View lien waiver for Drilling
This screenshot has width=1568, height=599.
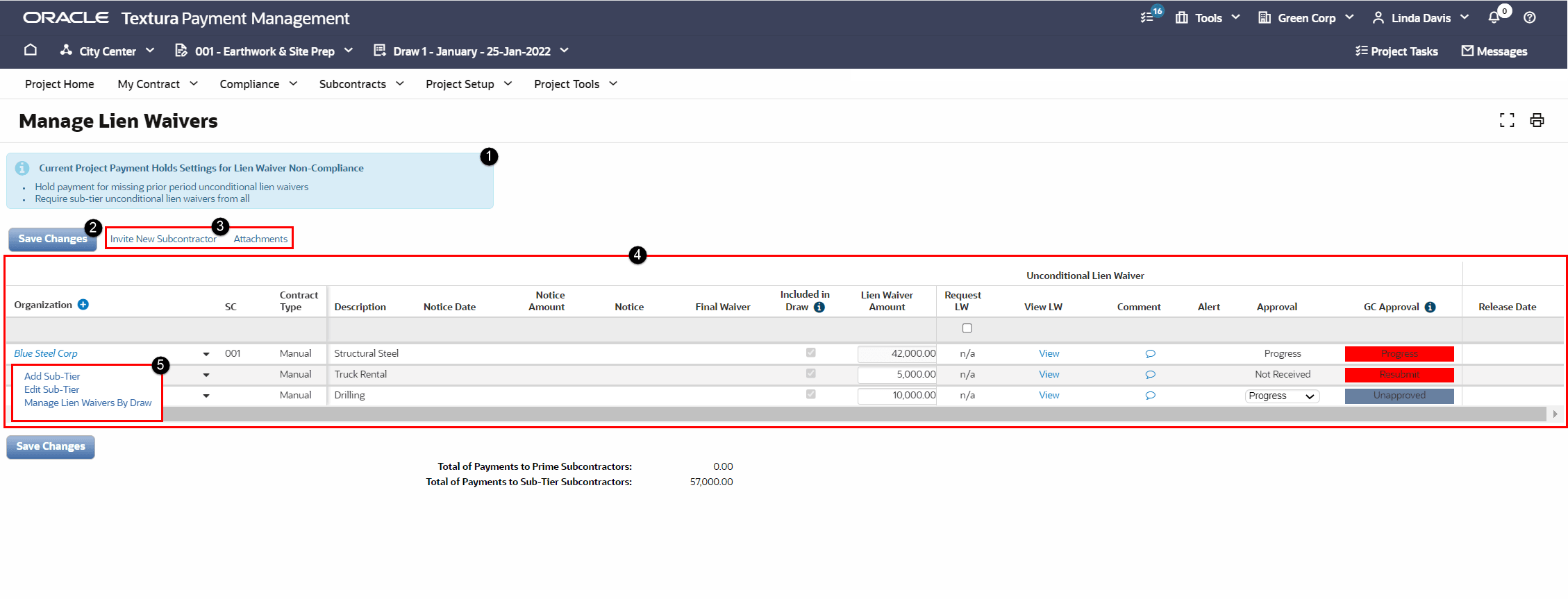click(x=1049, y=395)
